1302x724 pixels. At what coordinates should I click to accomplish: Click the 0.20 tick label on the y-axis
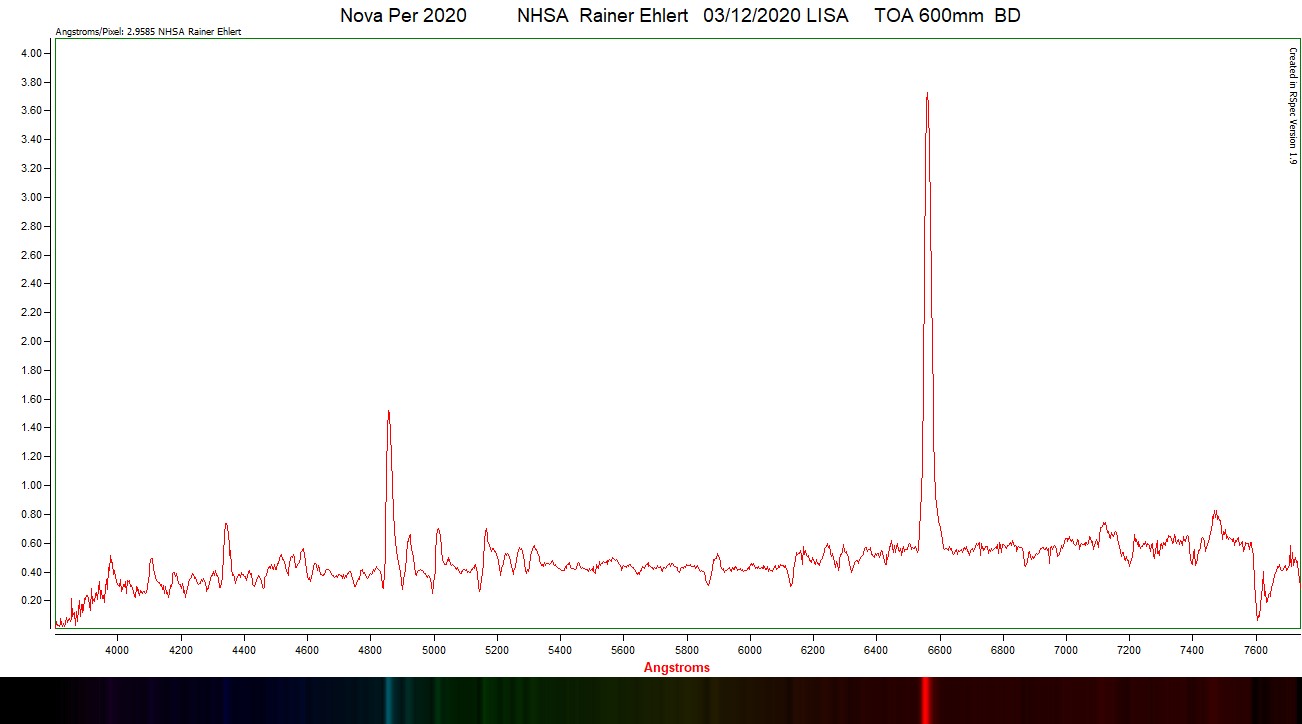point(31,601)
